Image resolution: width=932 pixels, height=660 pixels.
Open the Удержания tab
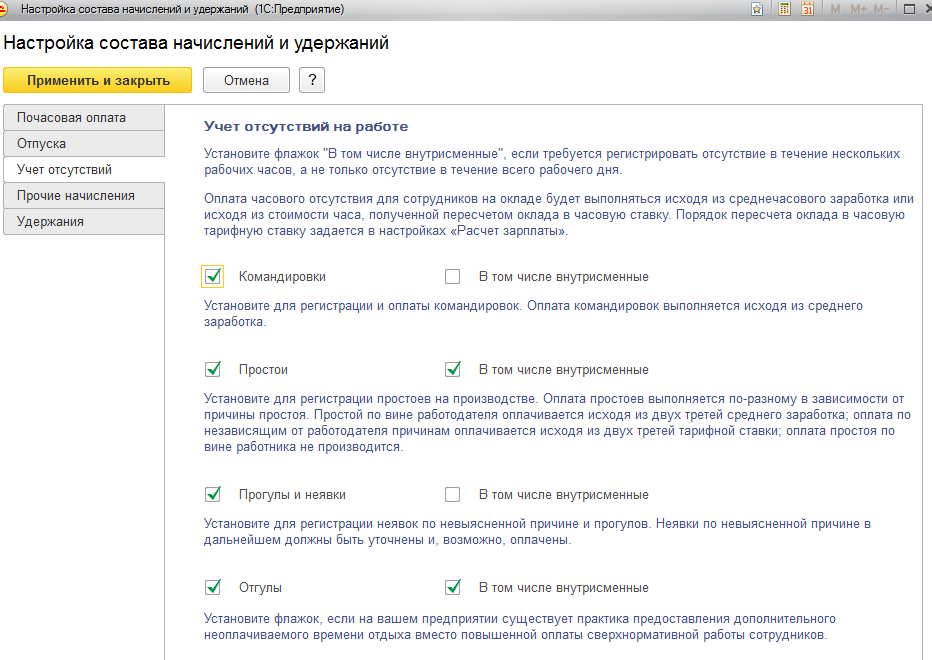click(84, 222)
